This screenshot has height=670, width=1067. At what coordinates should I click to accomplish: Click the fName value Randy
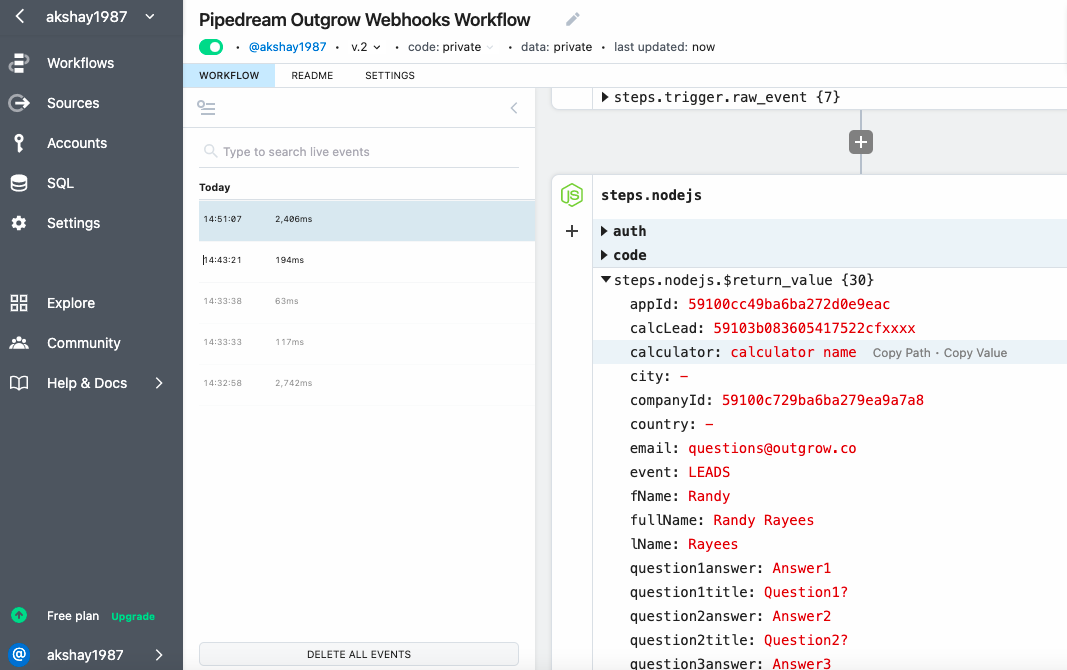point(708,496)
